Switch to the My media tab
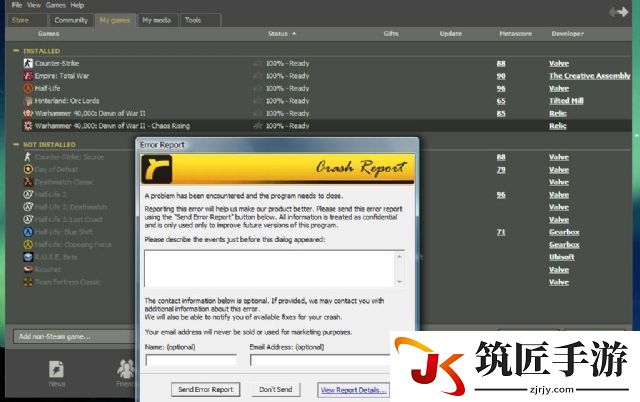This screenshot has height=402, width=640. (157, 20)
